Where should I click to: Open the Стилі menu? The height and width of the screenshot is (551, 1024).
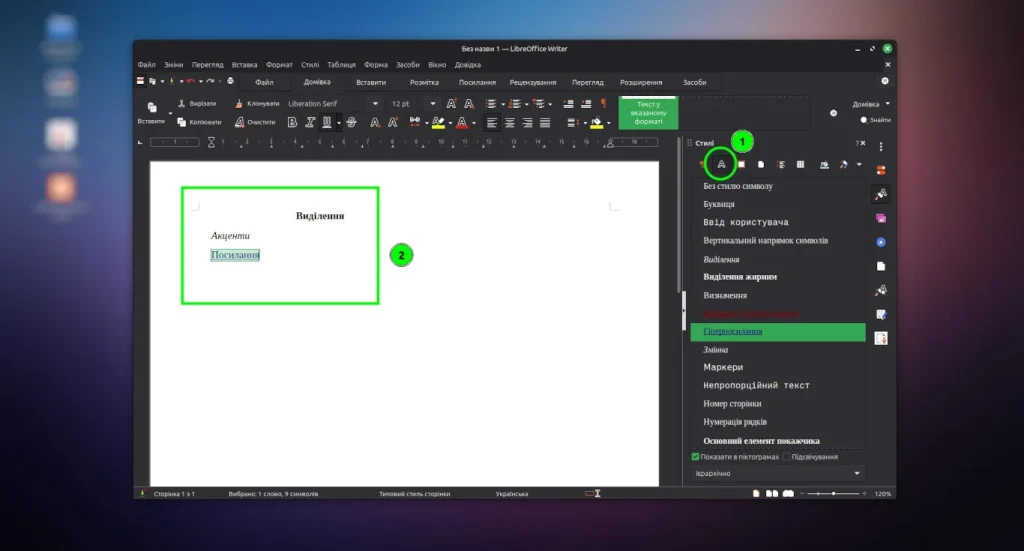pos(310,65)
